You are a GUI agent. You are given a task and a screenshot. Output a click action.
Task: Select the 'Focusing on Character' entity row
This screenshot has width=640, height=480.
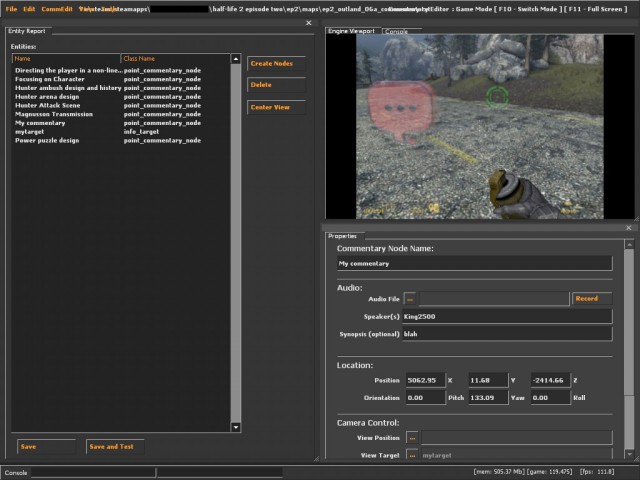121,79
